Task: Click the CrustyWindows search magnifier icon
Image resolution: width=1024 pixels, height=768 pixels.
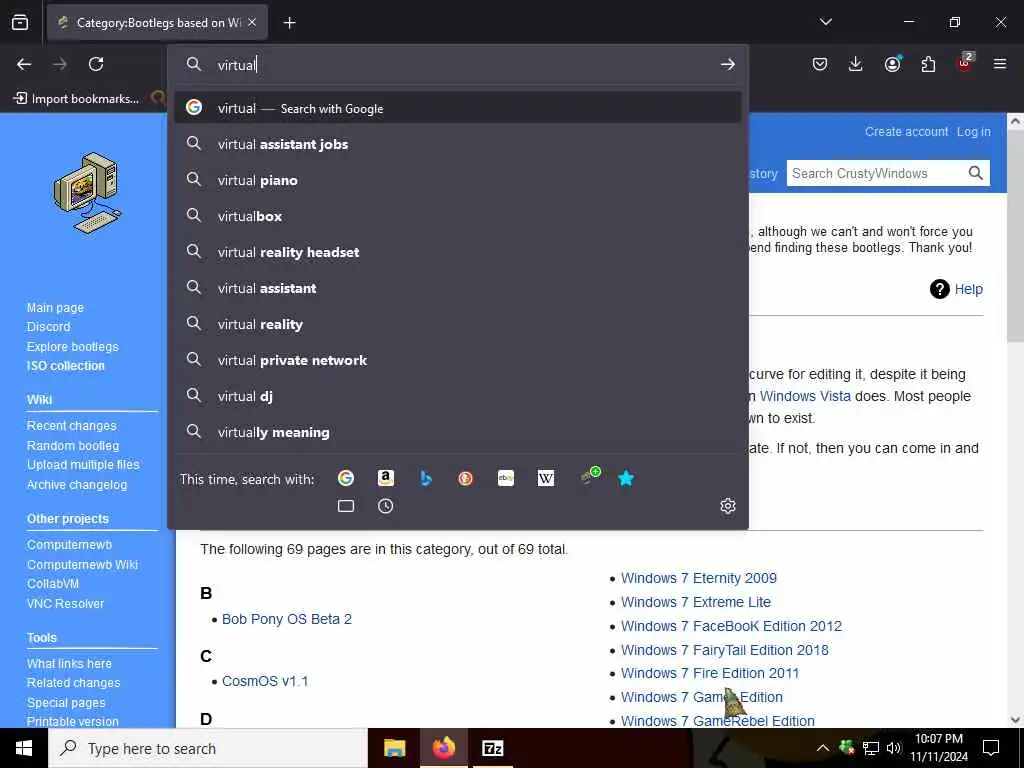Action: 975,173
